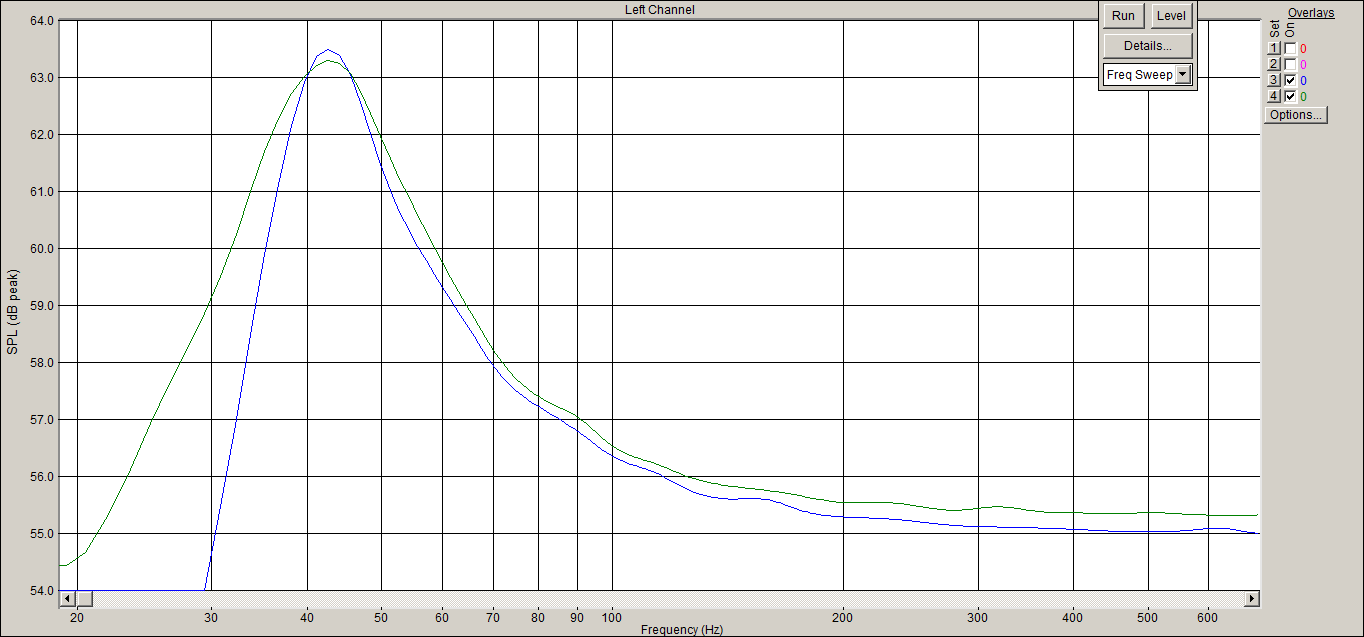Disable overlay 3 checkbox
Image resolution: width=1364 pixels, height=637 pixels.
click(x=1290, y=80)
